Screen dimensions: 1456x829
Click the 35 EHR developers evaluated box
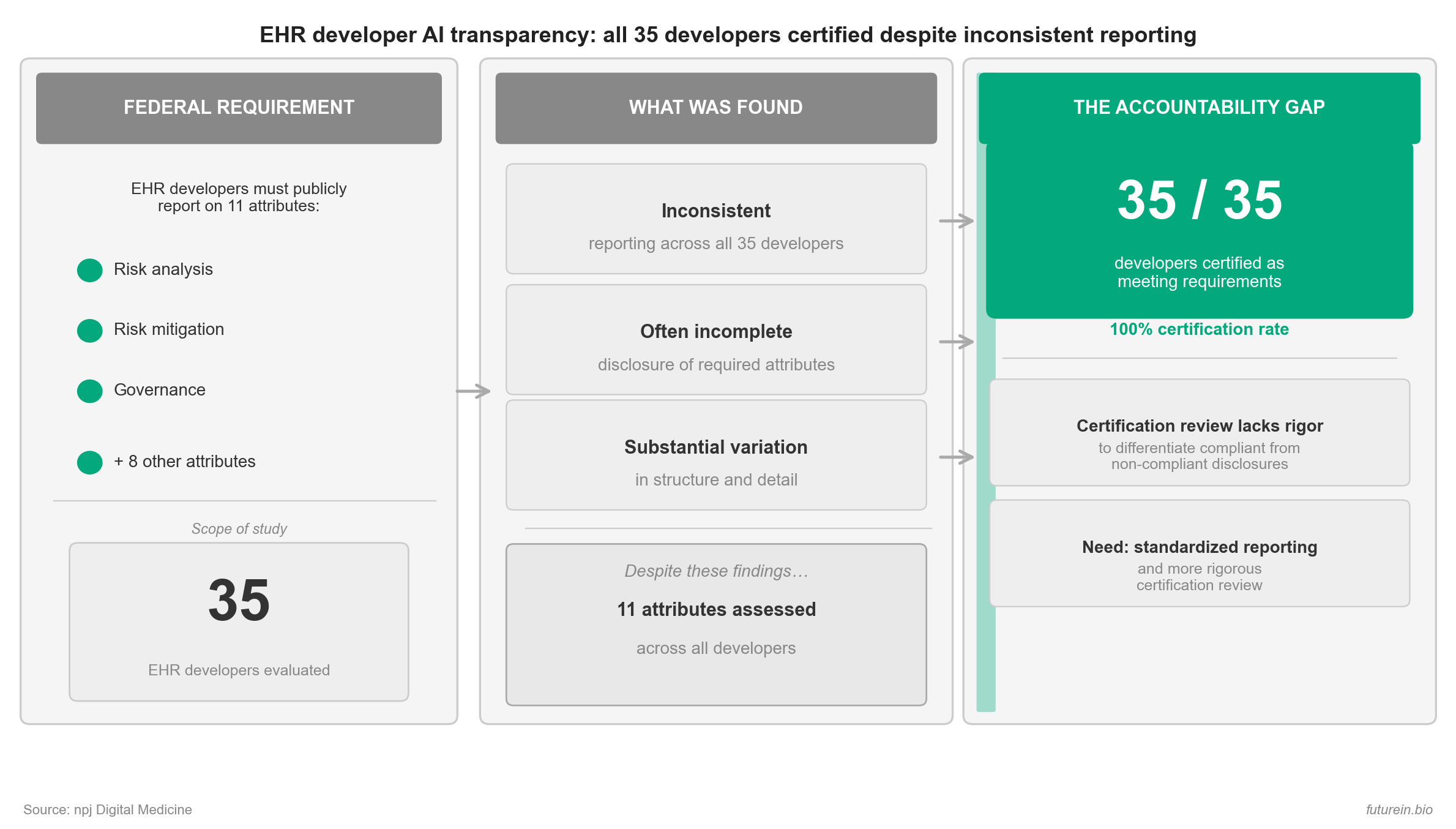(x=239, y=621)
